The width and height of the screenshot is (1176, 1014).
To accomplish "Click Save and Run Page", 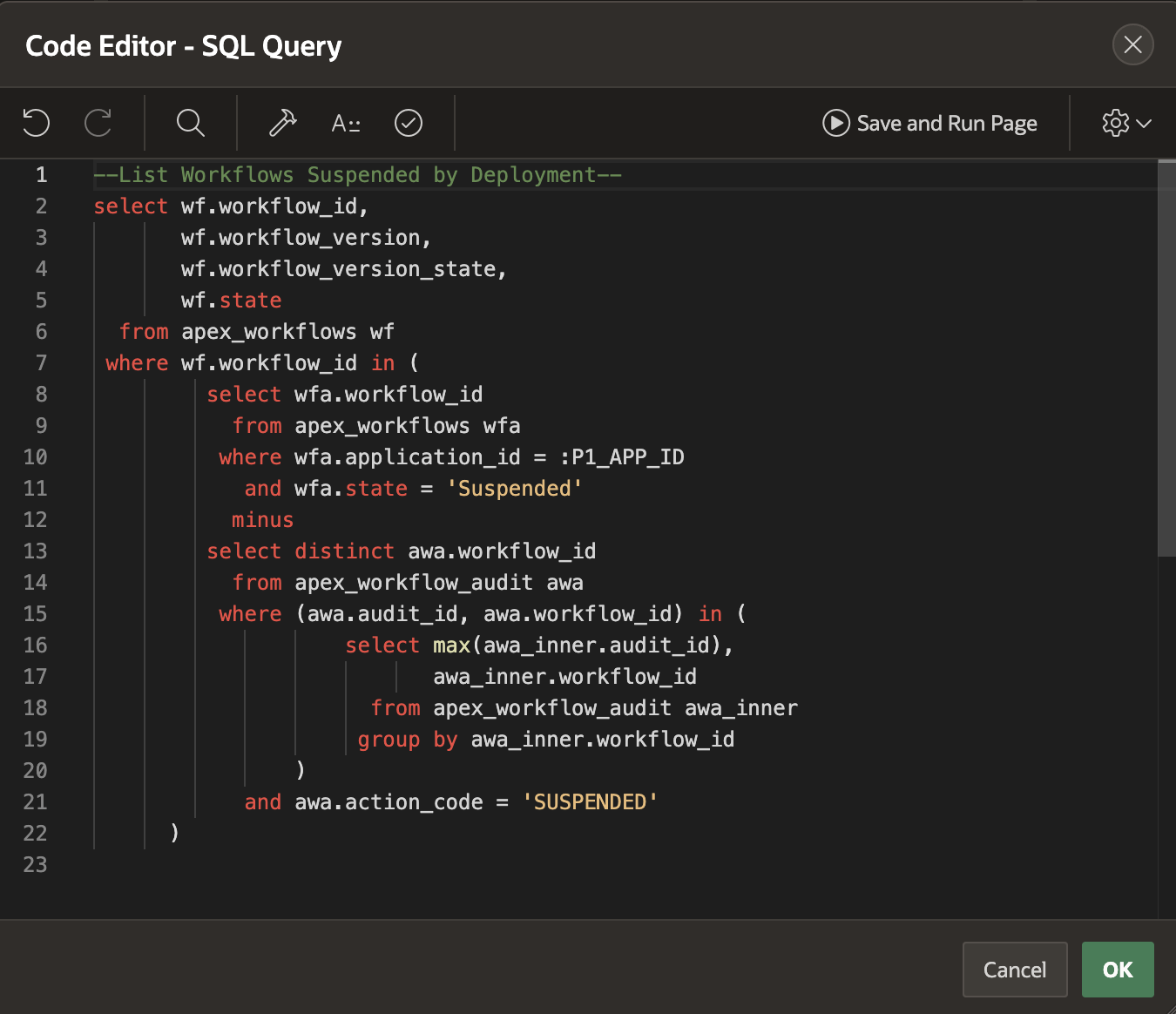I will click(929, 123).
